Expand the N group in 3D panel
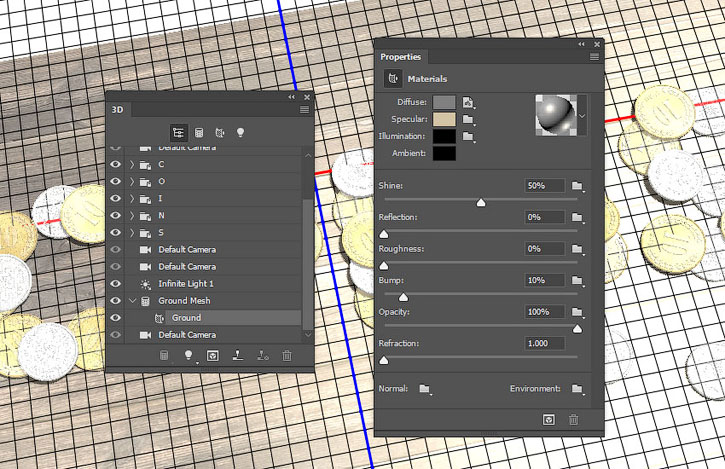This screenshot has height=469, width=725. tap(132, 216)
